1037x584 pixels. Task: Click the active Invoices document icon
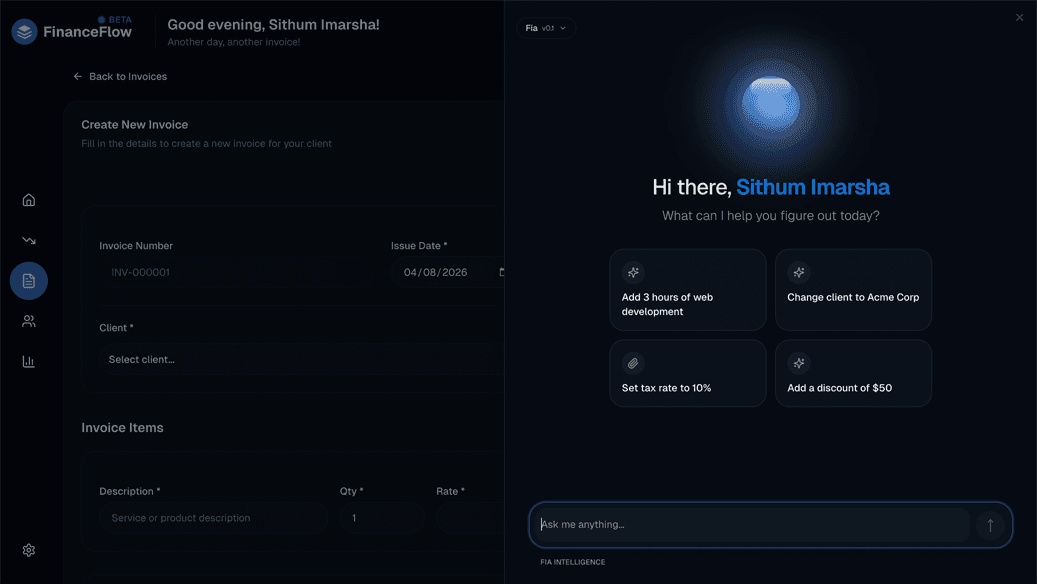tap(28, 280)
